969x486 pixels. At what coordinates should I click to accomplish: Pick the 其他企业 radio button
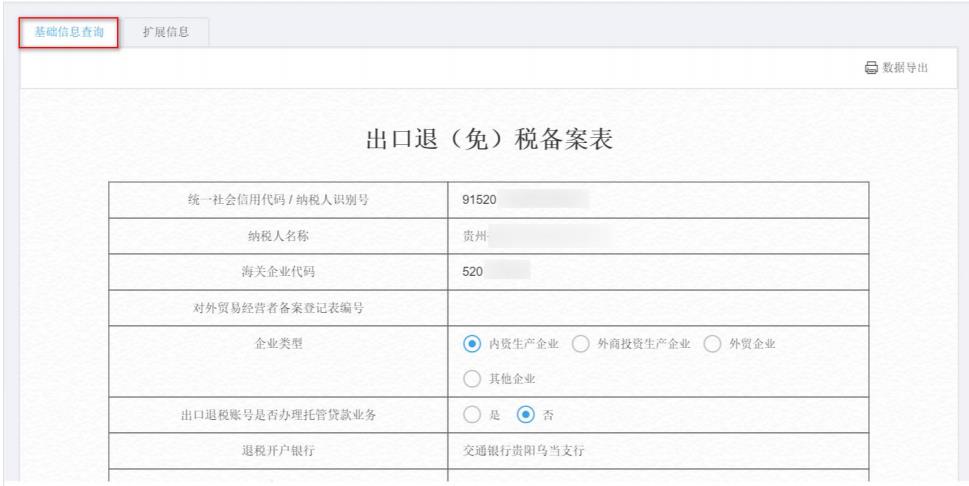pyautogui.click(x=472, y=378)
